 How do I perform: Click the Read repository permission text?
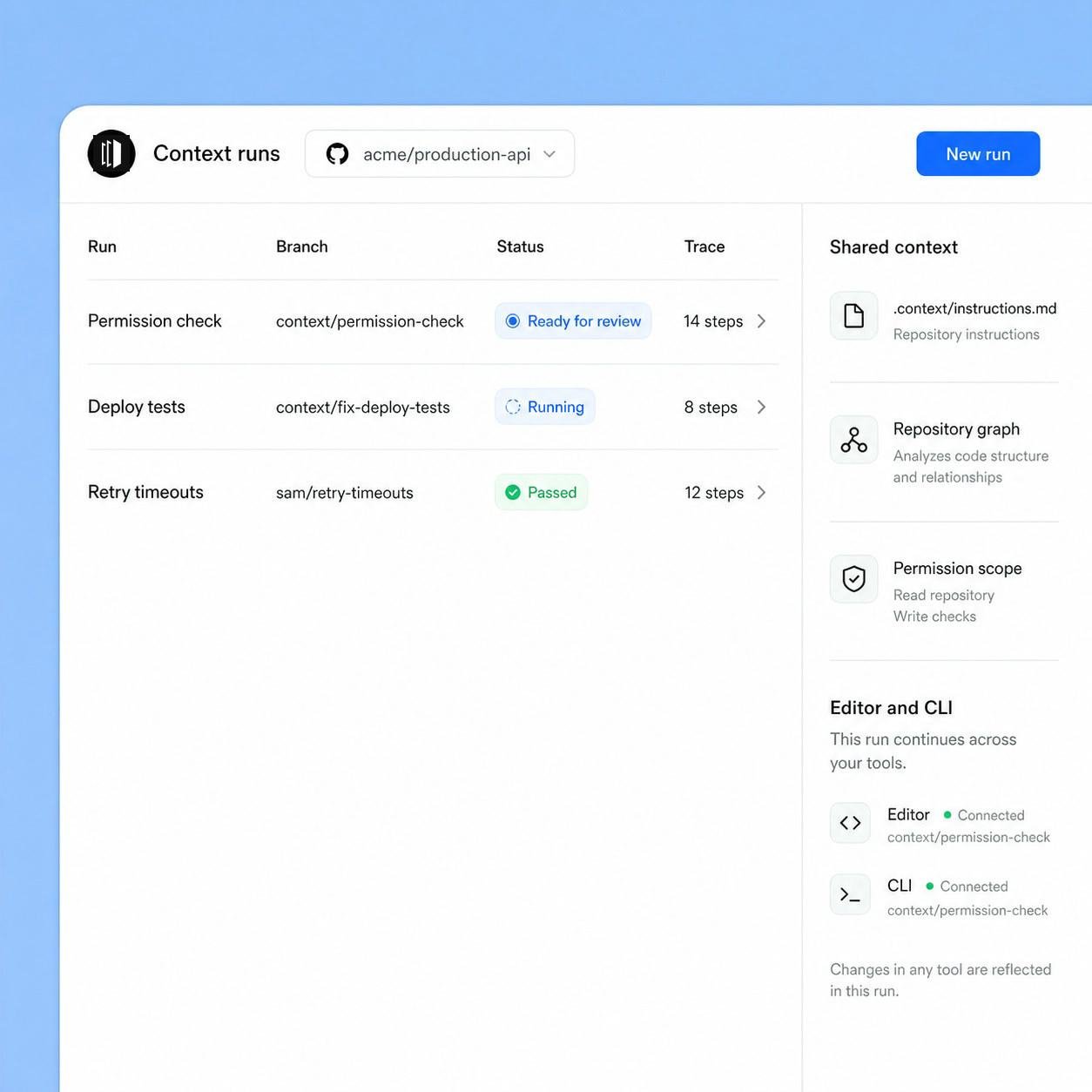coord(944,596)
